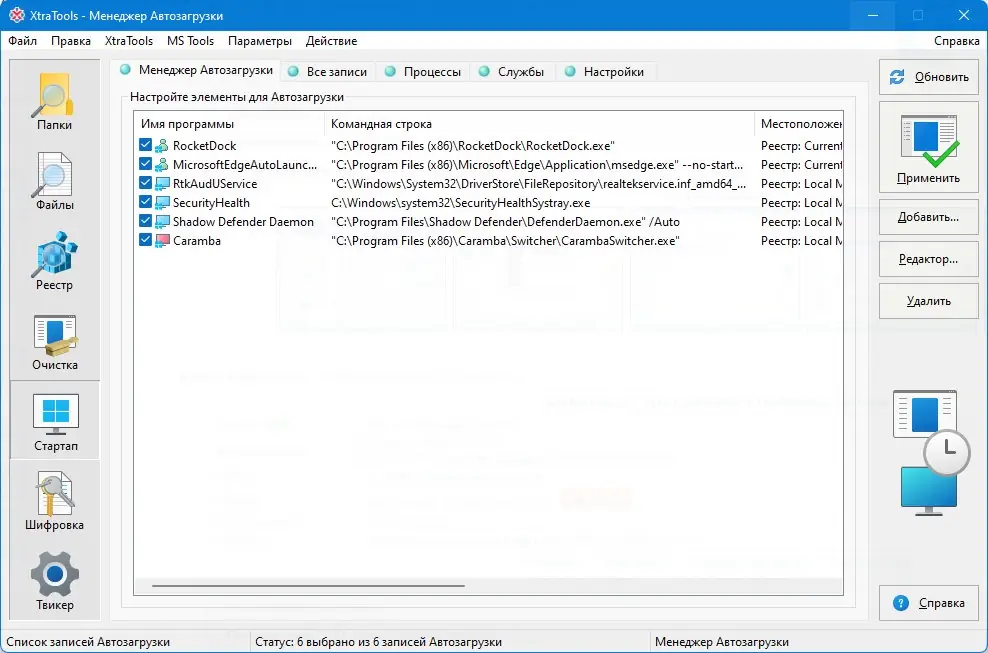Click the RtkAudUService name text
The height and width of the screenshot is (653, 988).
(x=215, y=183)
